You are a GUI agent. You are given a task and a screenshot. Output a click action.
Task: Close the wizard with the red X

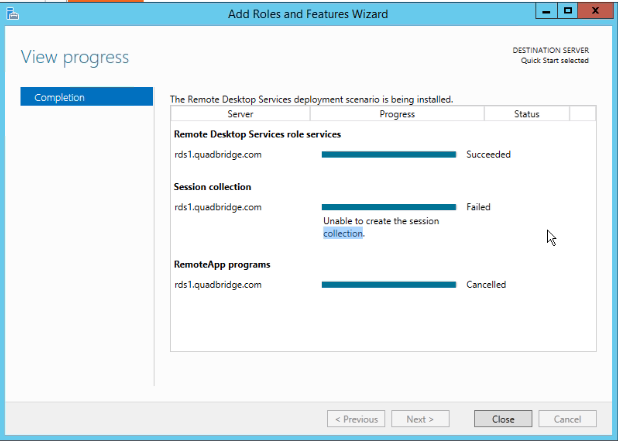pyautogui.click(x=595, y=11)
